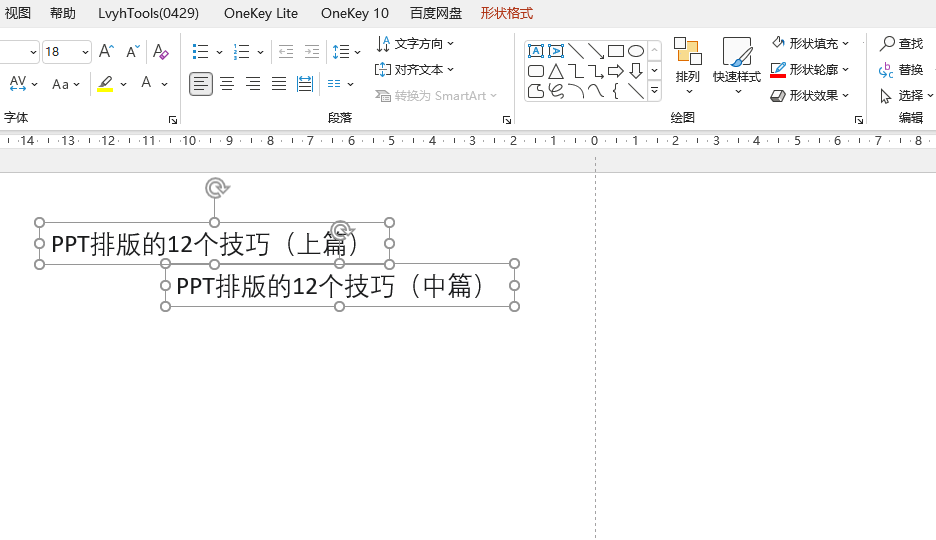This screenshot has width=936, height=540.
Task: Click the 查找 find button
Action: 901,44
